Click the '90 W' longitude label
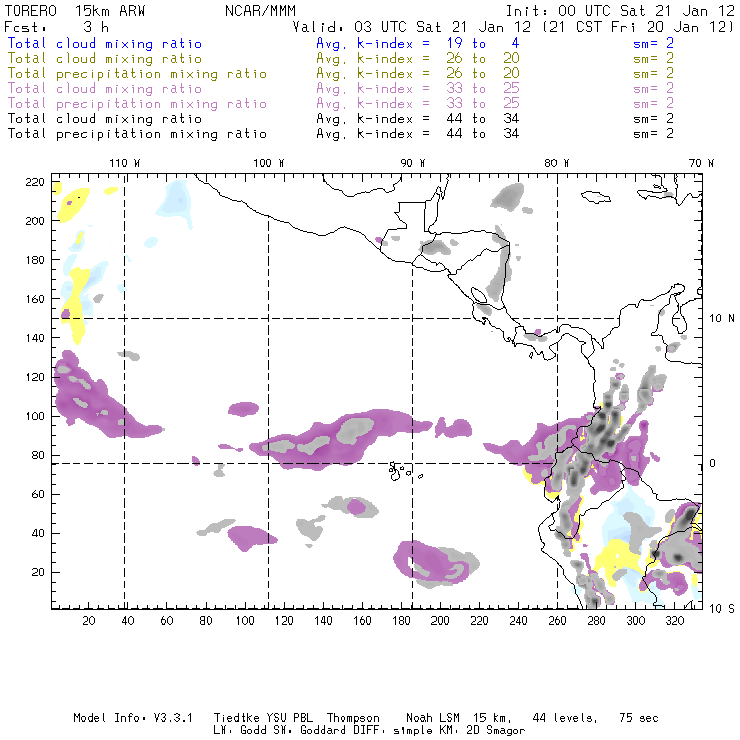 coord(413,163)
